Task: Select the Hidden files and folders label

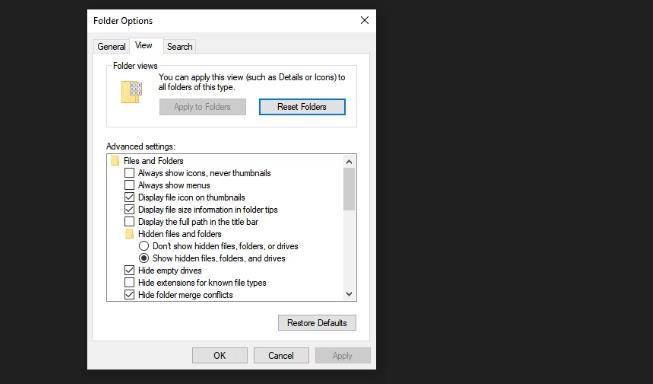Action: [179, 234]
